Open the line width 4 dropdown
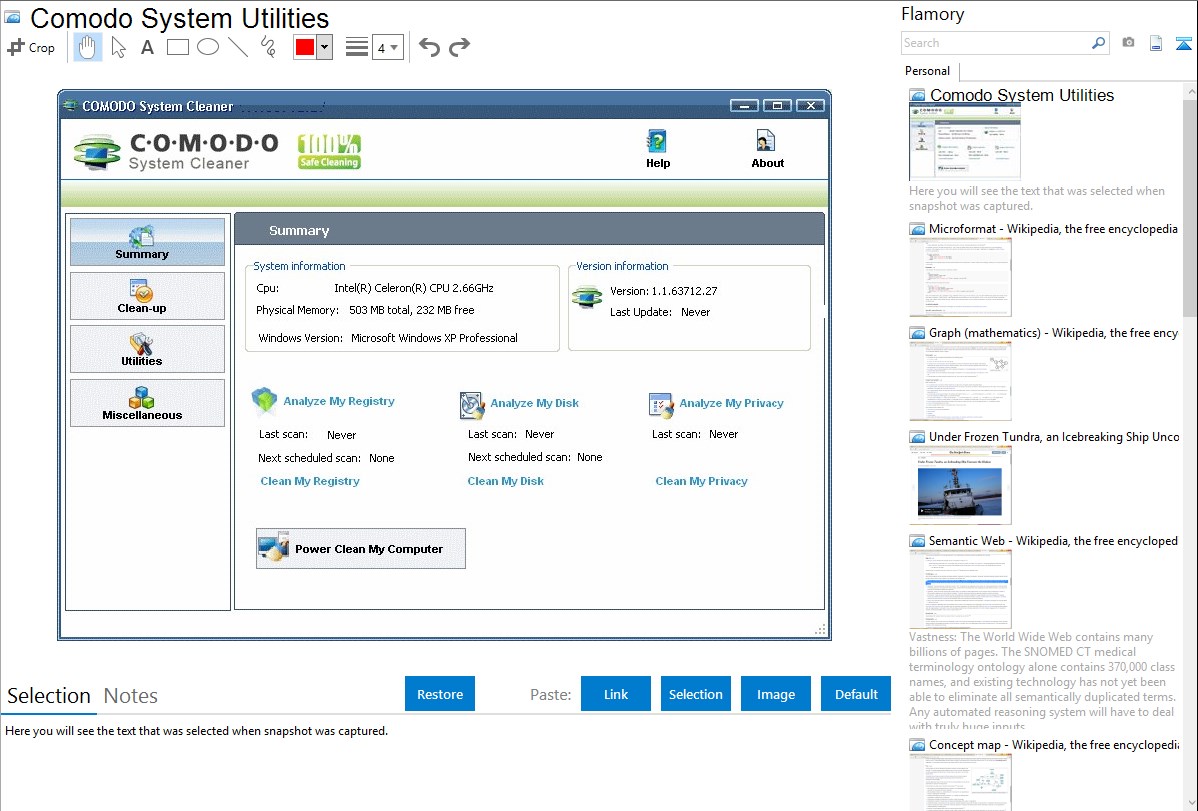This screenshot has height=811, width=1198. [x=388, y=47]
